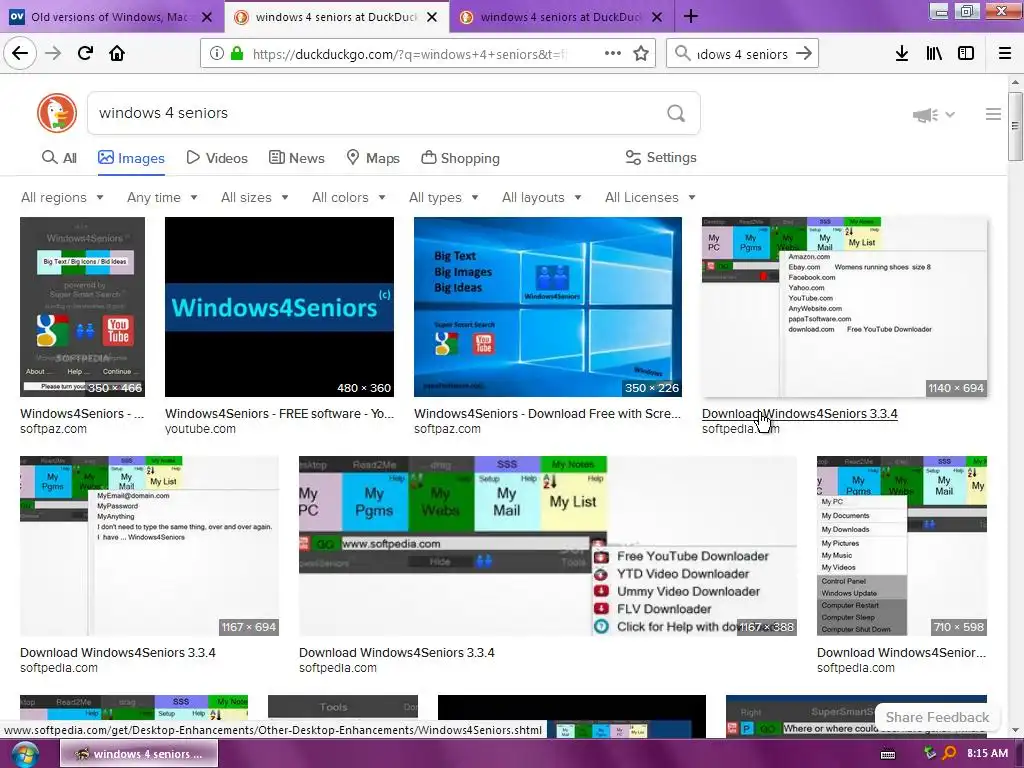Open a new browser tab

click(691, 17)
